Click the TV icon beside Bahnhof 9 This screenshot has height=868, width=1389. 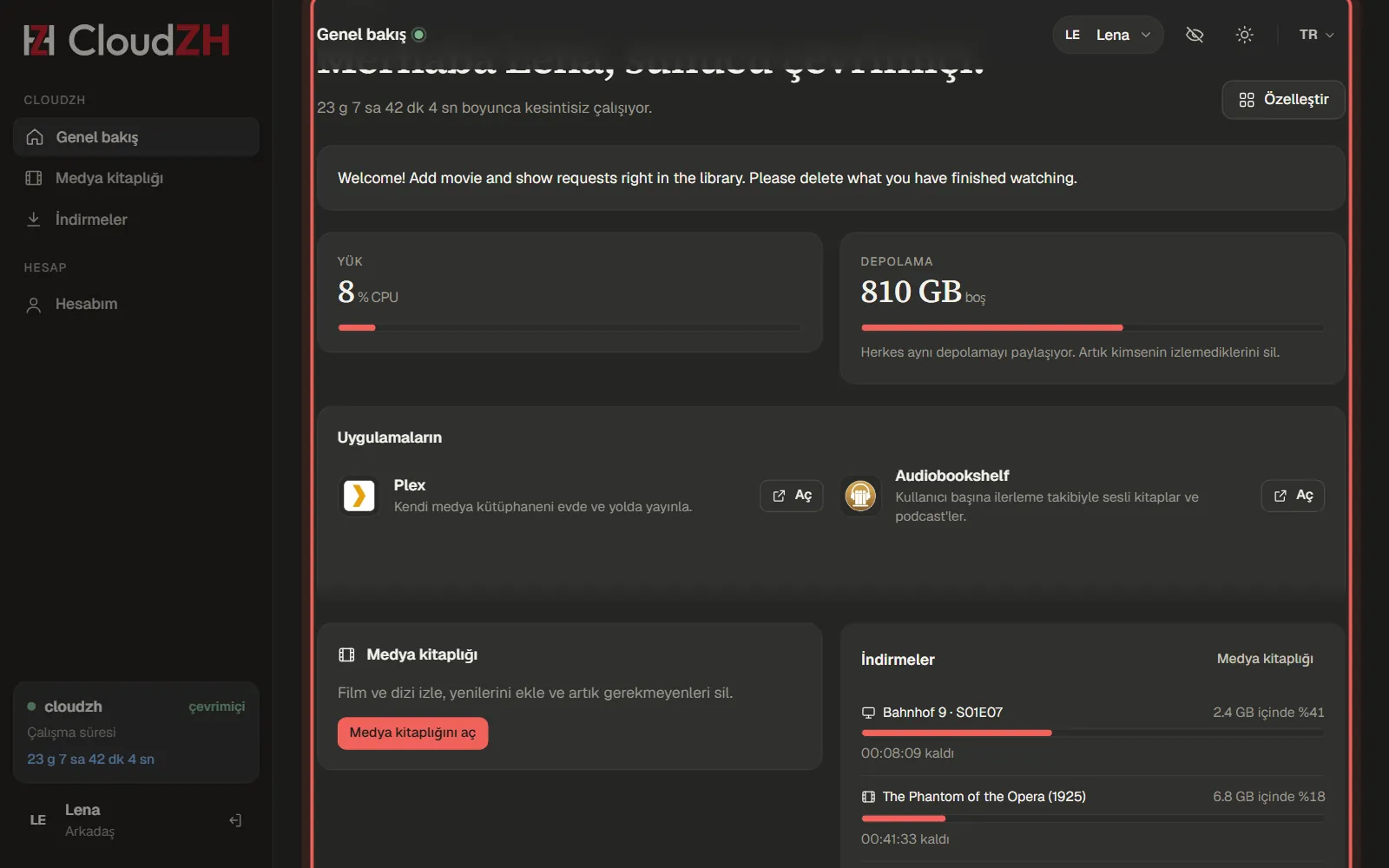tap(868, 713)
